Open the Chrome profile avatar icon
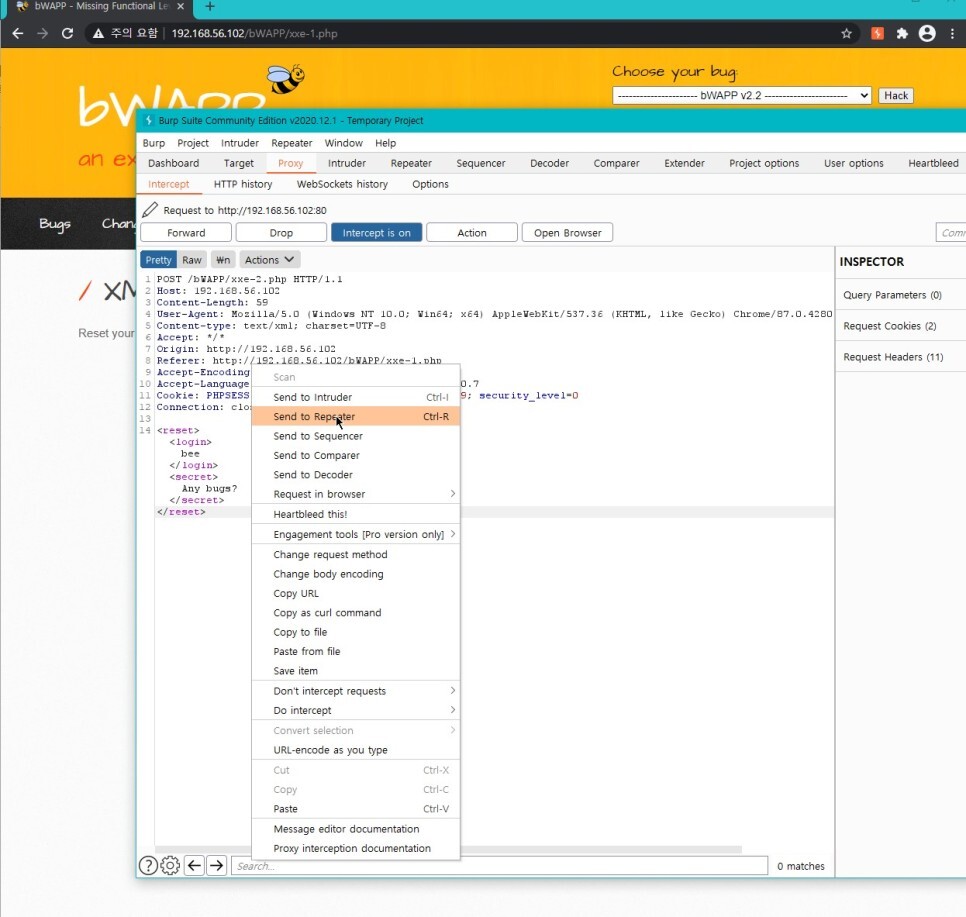This screenshot has height=917, width=966. (927, 33)
